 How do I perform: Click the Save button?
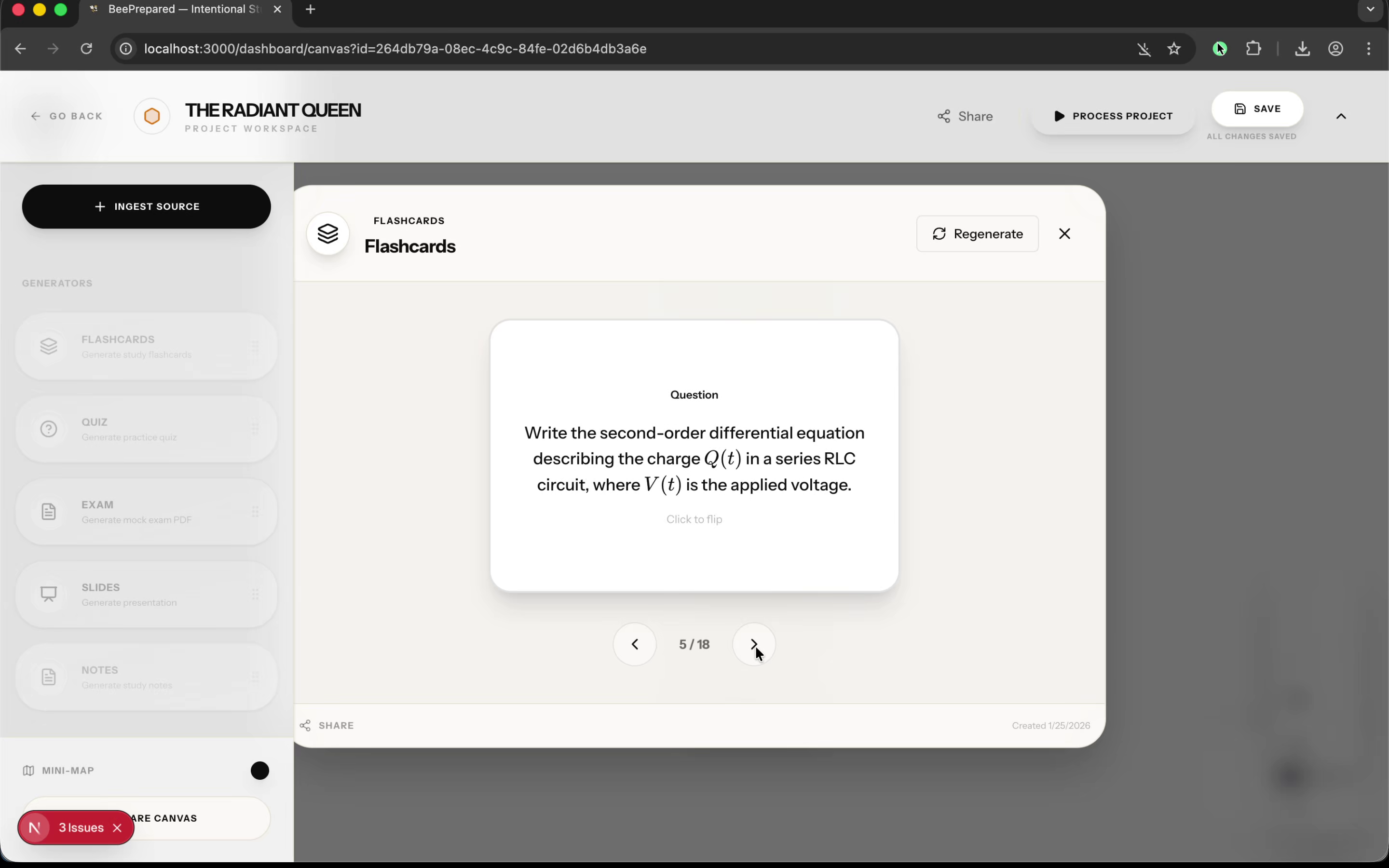coord(1257,108)
